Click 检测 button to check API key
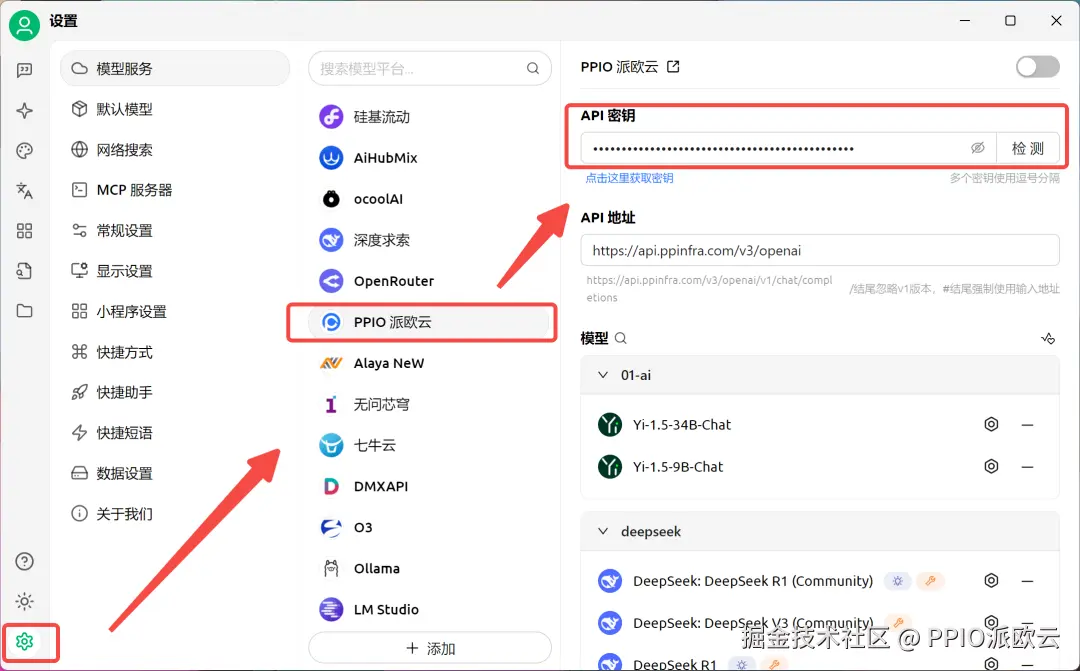This screenshot has height=671, width=1080. tap(1028, 148)
